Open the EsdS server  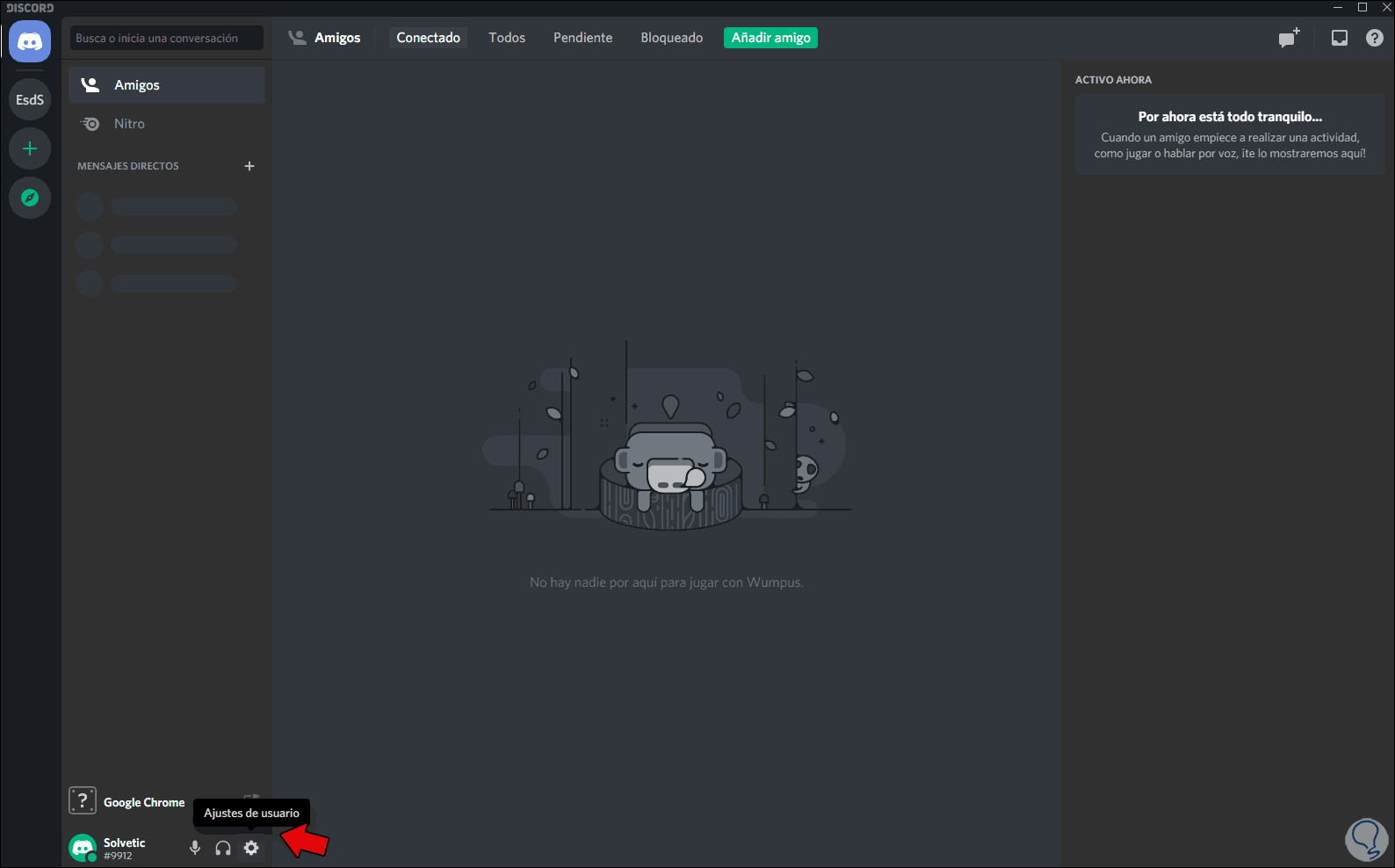point(30,99)
